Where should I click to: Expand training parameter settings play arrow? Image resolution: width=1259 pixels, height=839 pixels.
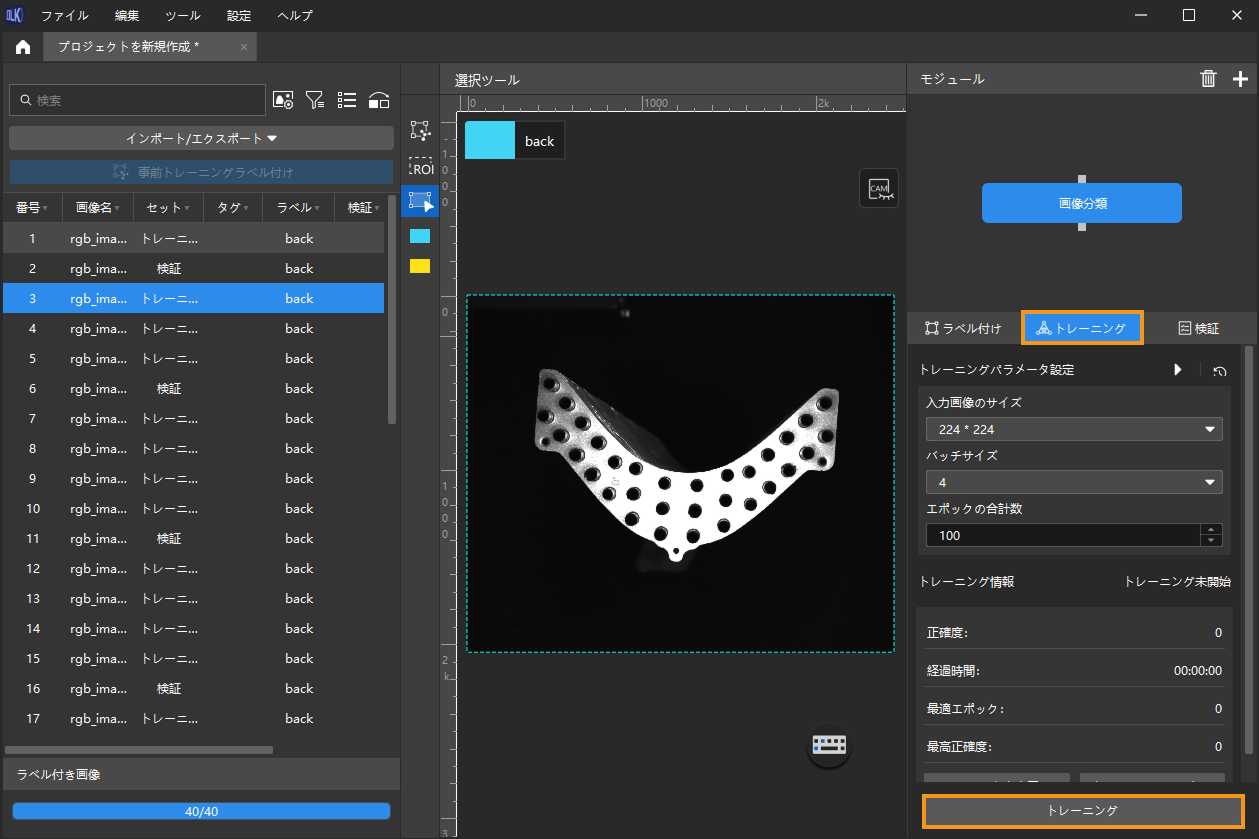(x=1178, y=370)
